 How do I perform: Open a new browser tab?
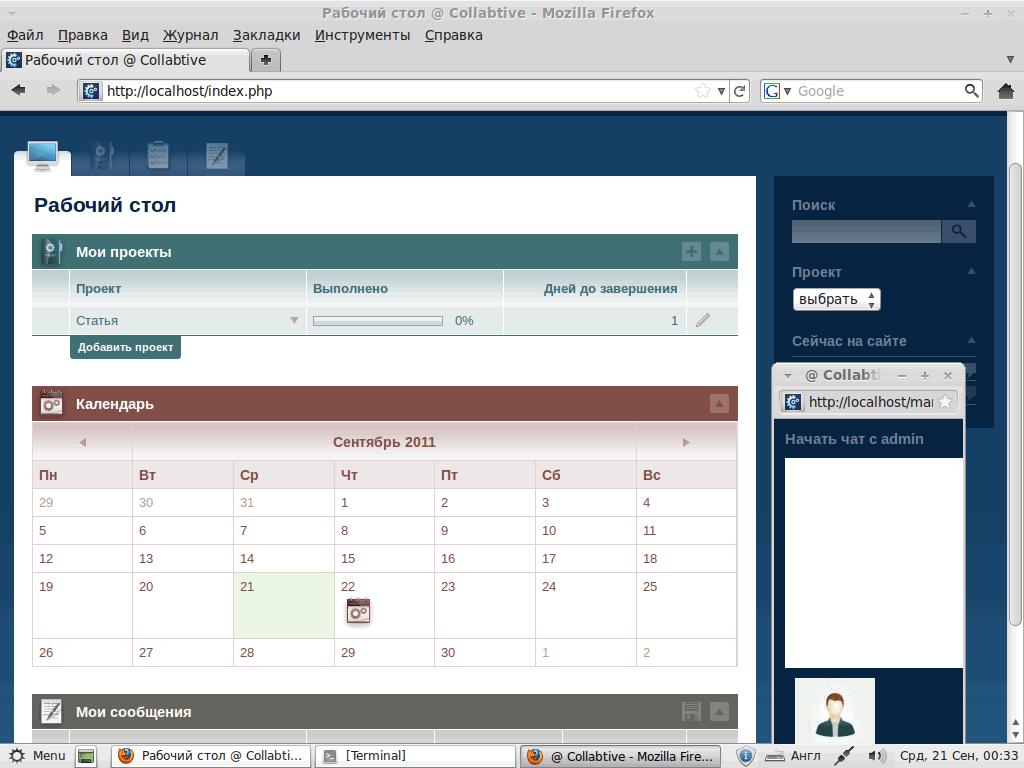coord(266,60)
